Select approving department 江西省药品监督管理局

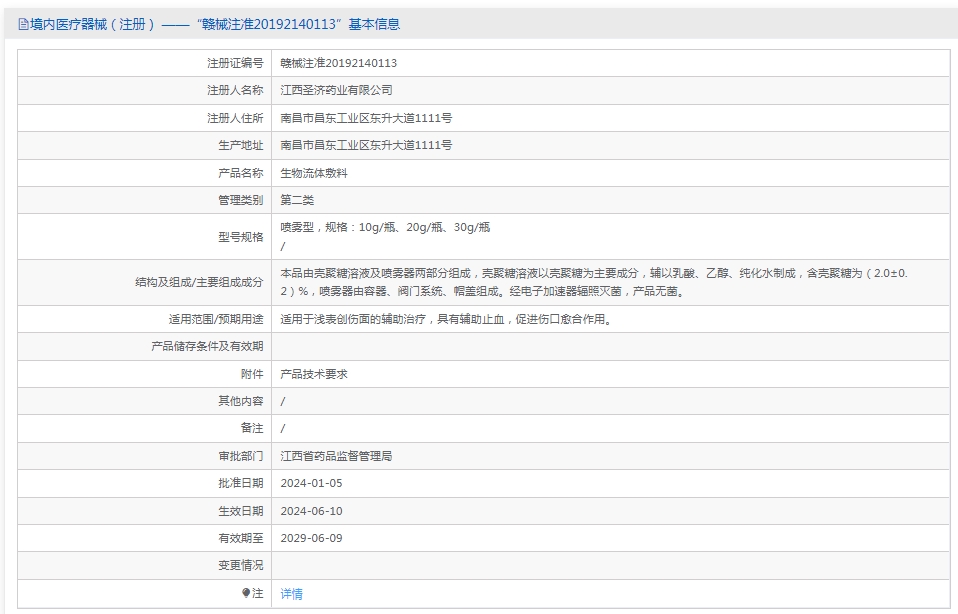336,456
